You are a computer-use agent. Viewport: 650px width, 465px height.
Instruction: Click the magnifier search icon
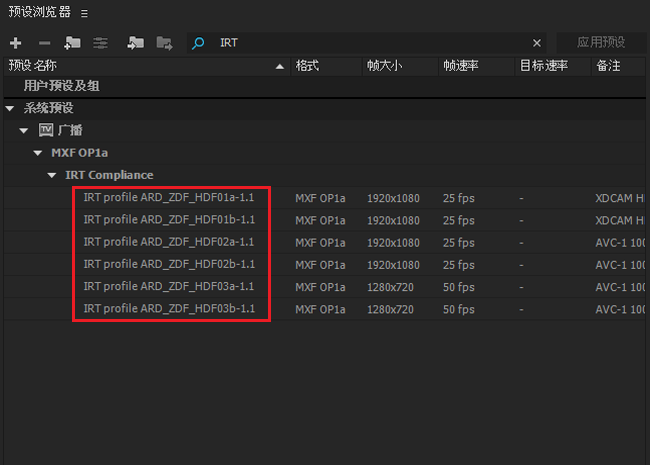[198, 43]
